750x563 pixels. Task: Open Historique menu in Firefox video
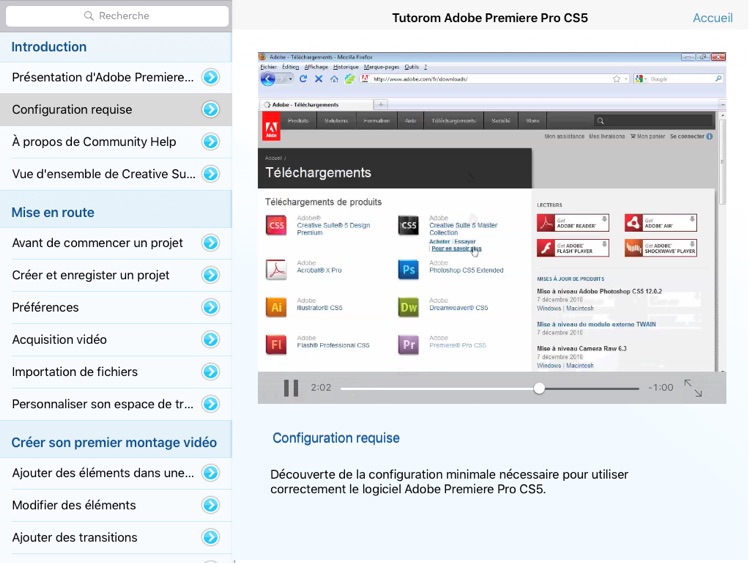(x=346, y=67)
